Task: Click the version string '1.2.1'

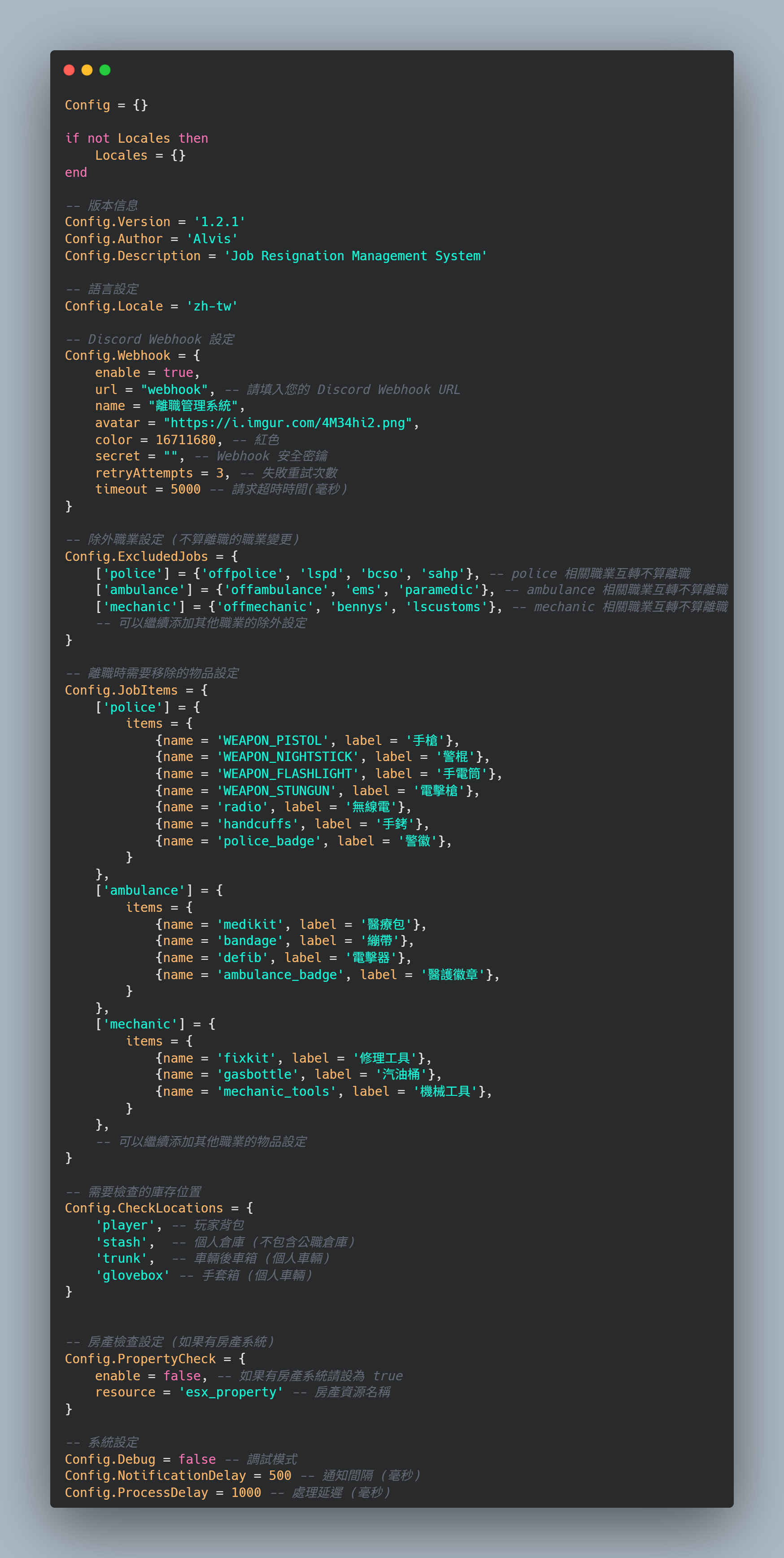Action: (219, 222)
